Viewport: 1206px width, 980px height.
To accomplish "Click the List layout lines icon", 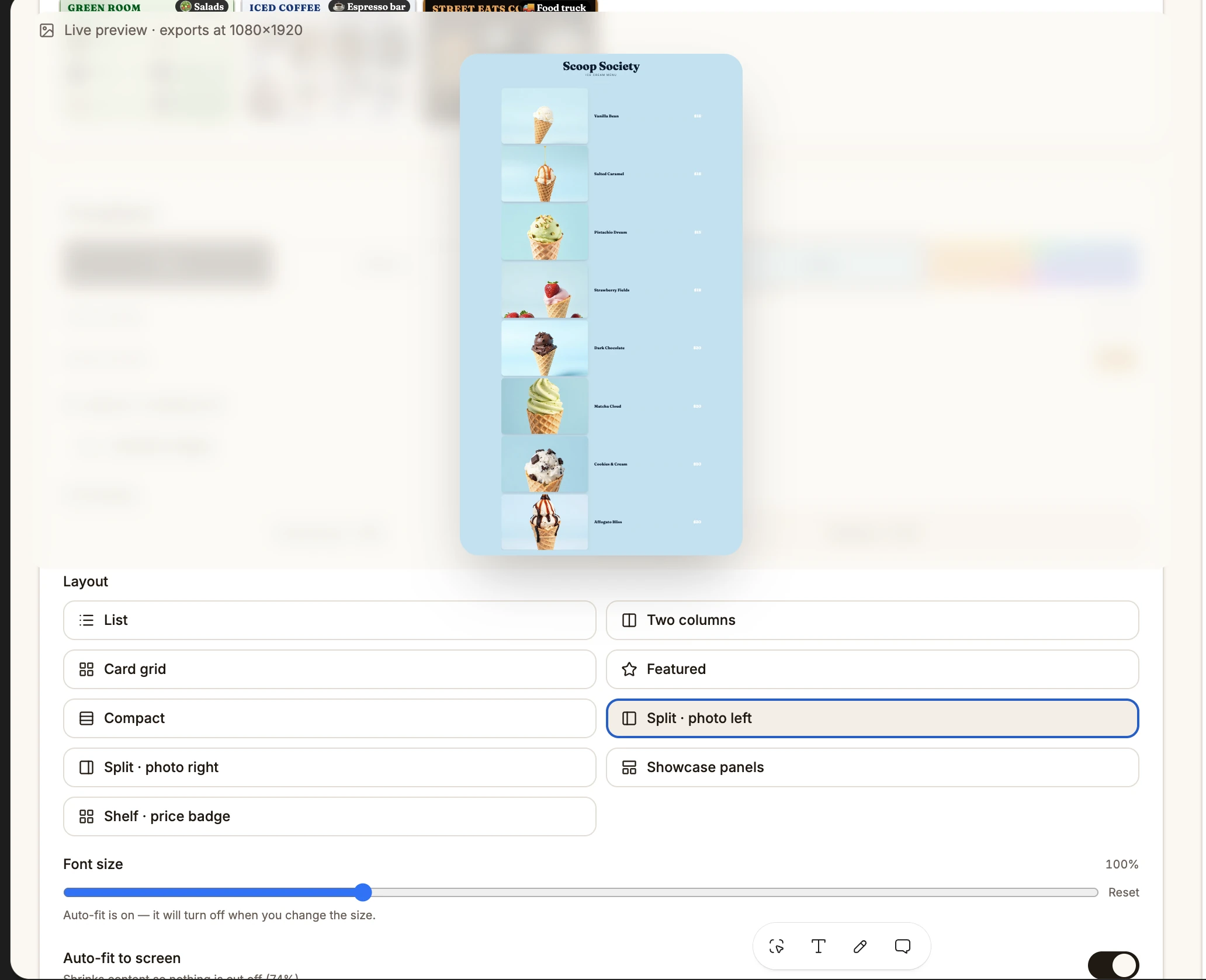I will pyautogui.click(x=86, y=620).
